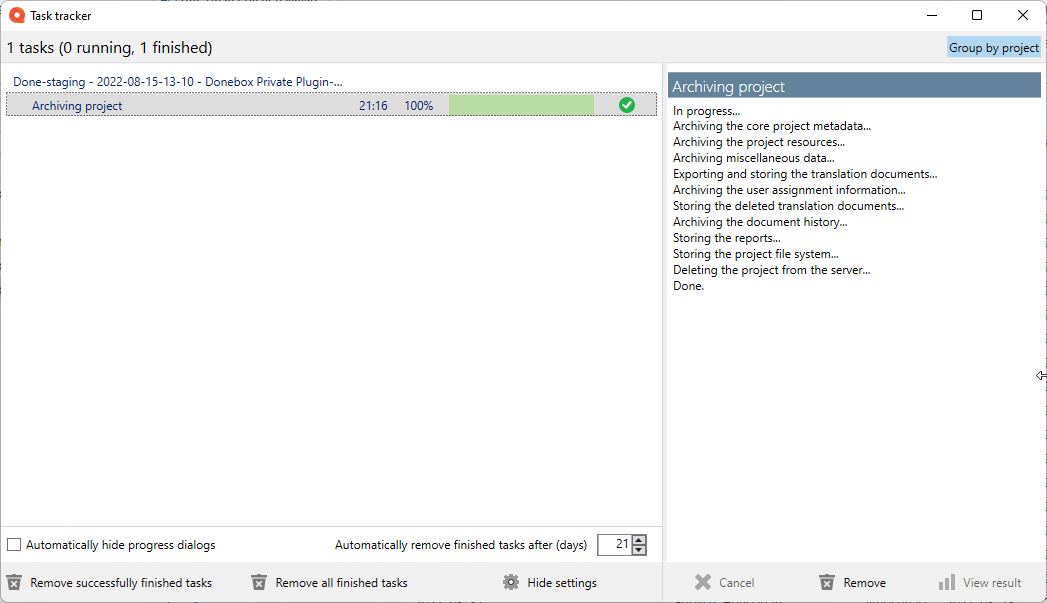
Task: Decrease days value with down arrow
Action: 640,550
